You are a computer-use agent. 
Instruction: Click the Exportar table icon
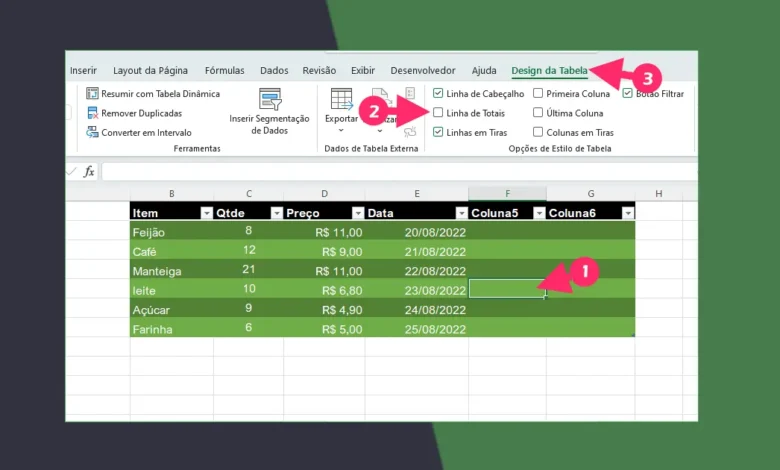pyautogui.click(x=341, y=98)
